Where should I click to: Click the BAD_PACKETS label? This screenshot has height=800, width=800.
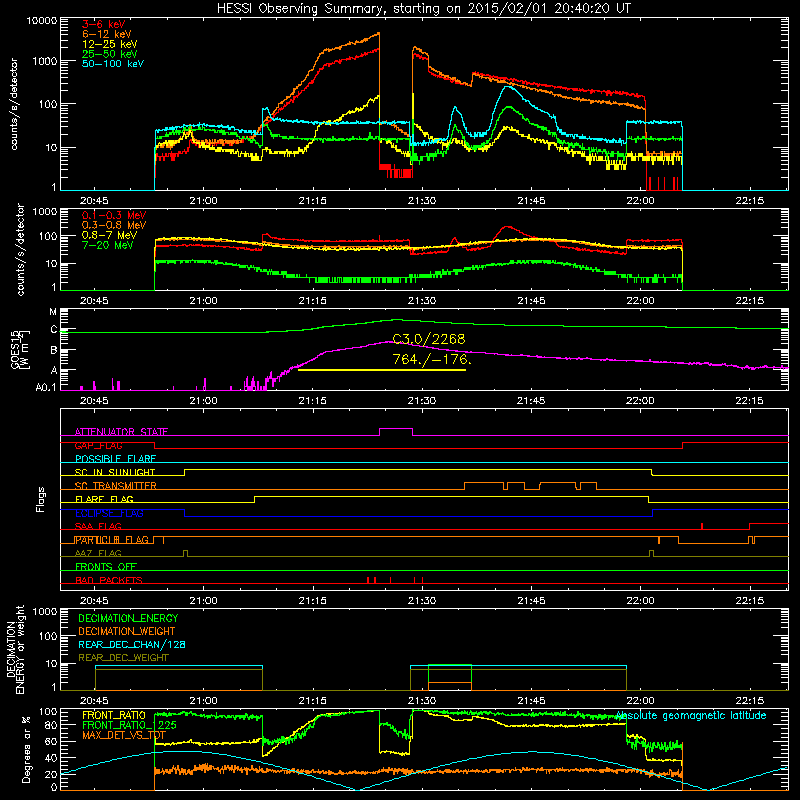click(x=109, y=580)
